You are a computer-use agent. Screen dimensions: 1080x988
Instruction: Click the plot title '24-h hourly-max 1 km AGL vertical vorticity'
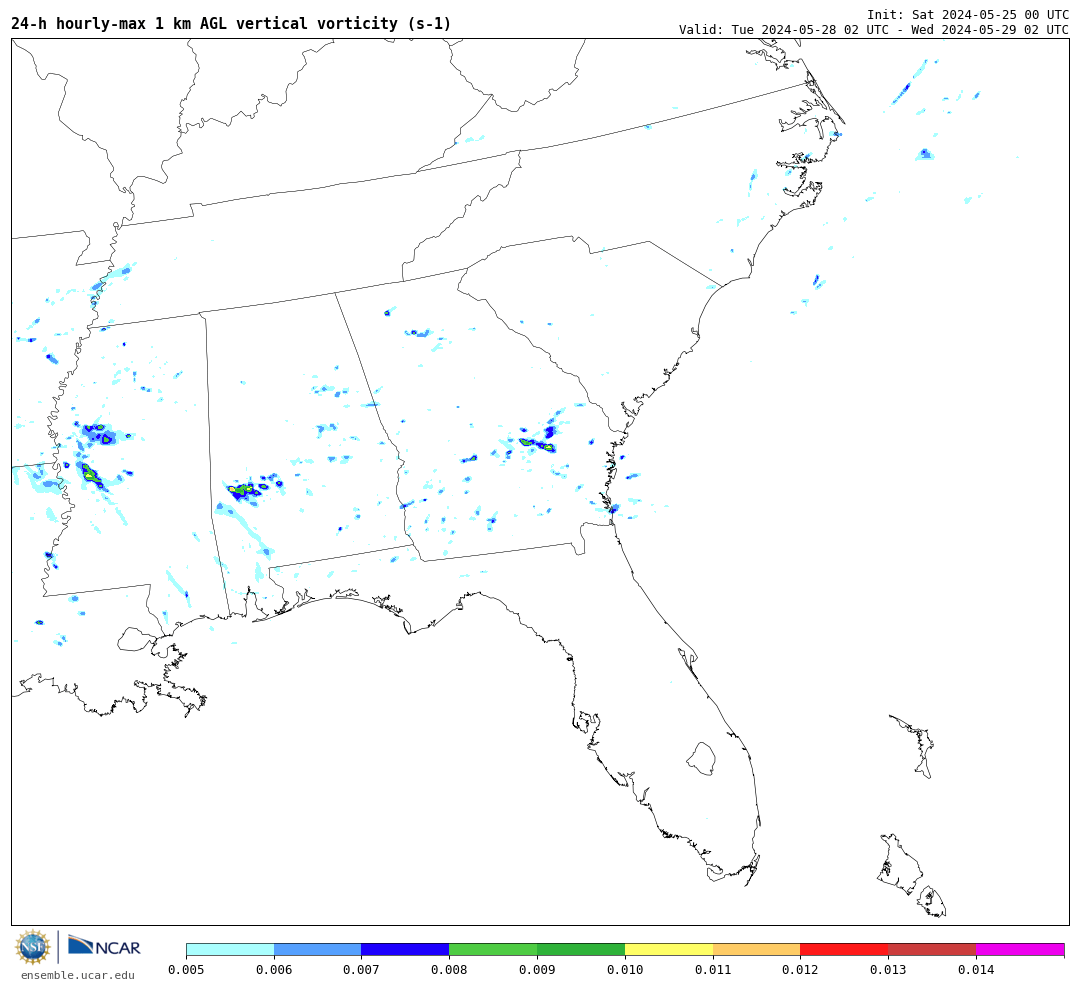click(x=231, y=23)
